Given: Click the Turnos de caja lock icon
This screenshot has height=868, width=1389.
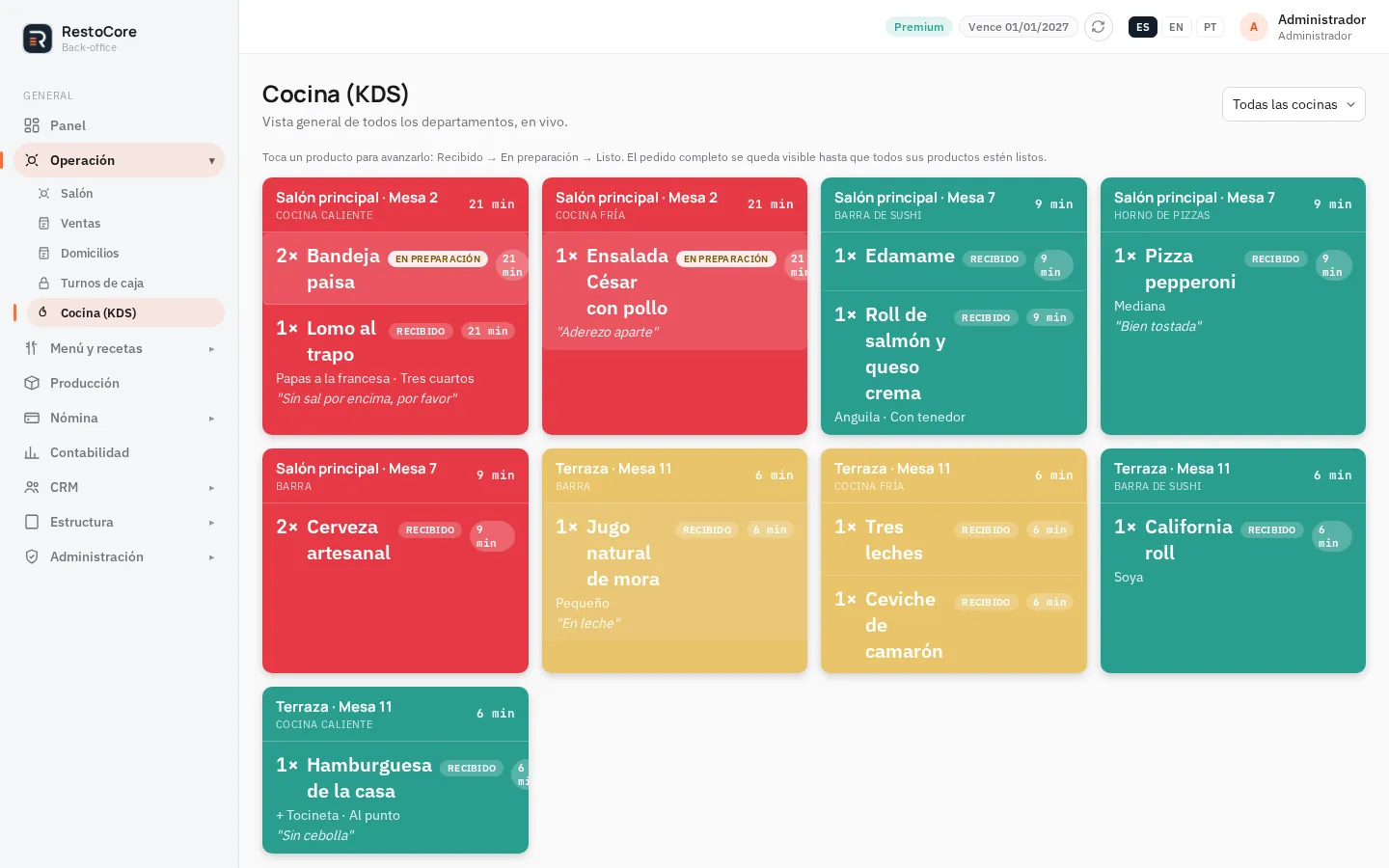Looking at the screenshot, I should [x=43, y=283].
